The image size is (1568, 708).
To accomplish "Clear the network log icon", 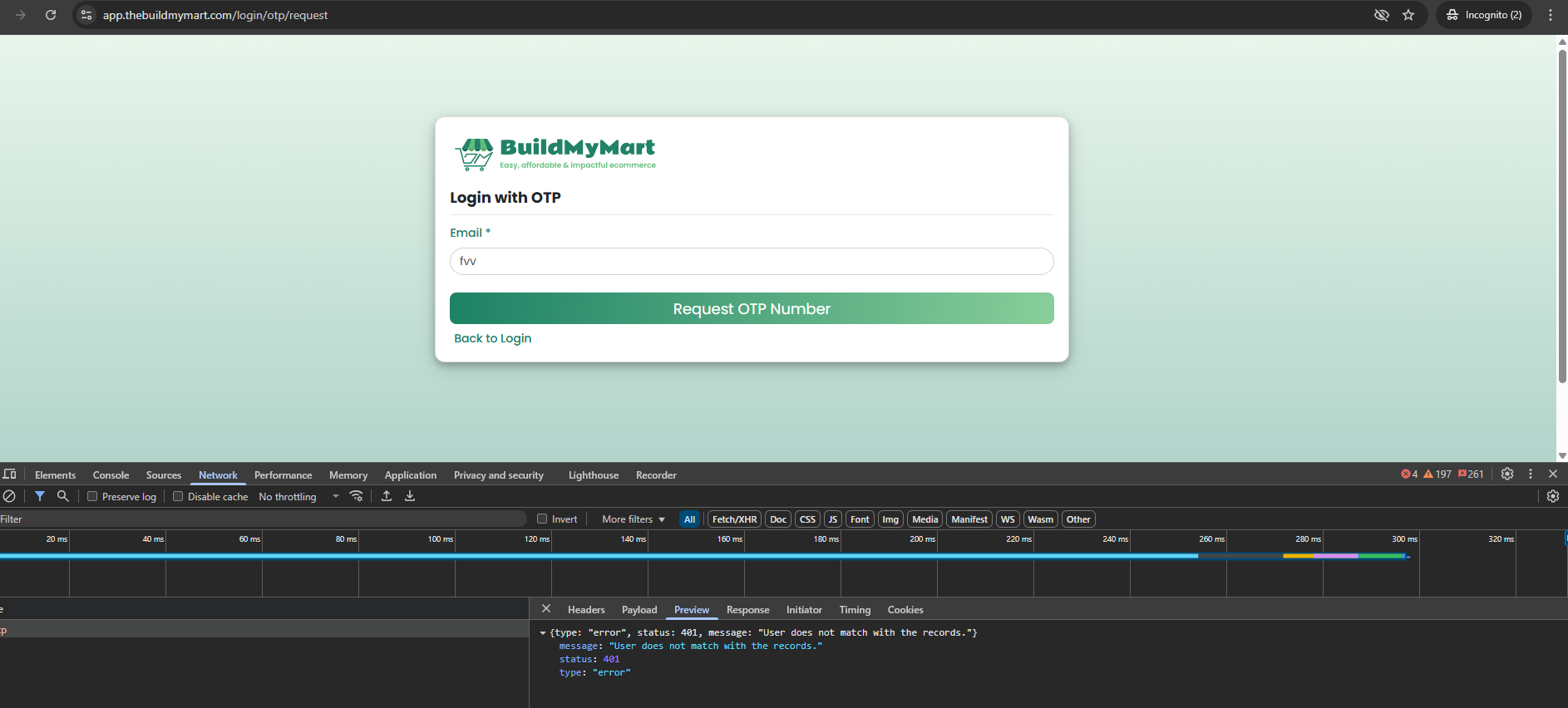I will coord(9,496).
